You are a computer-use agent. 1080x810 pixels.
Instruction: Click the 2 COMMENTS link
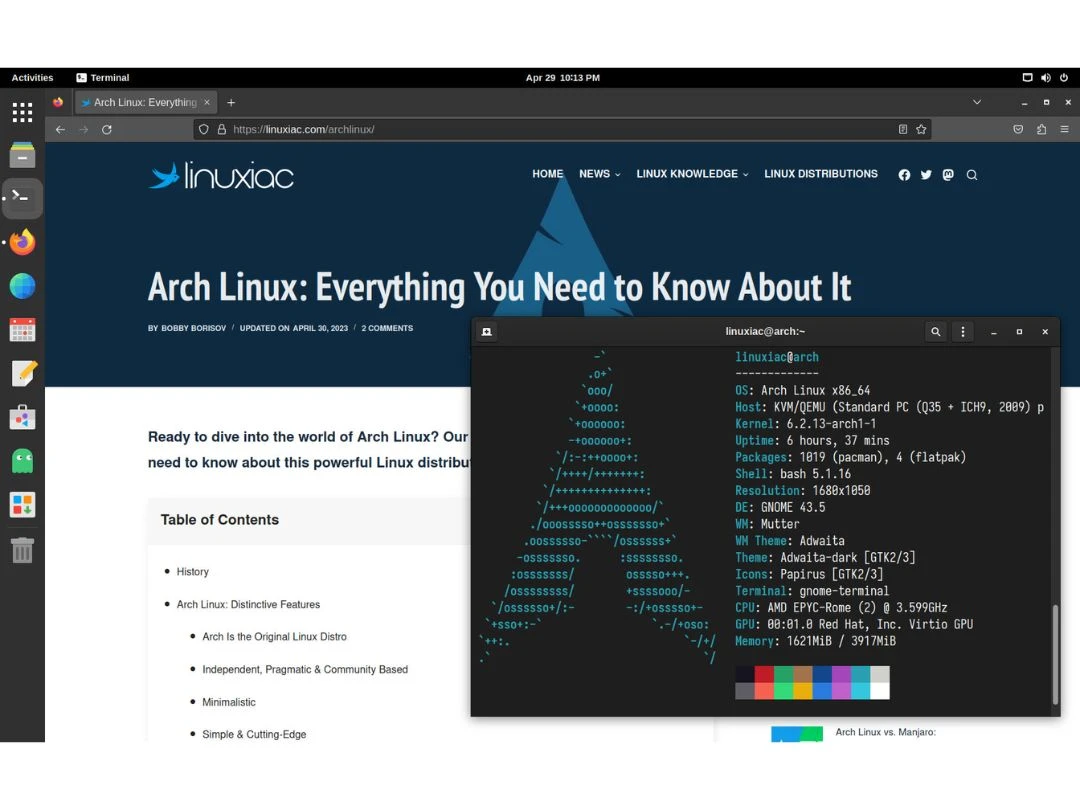click(387, 328)
